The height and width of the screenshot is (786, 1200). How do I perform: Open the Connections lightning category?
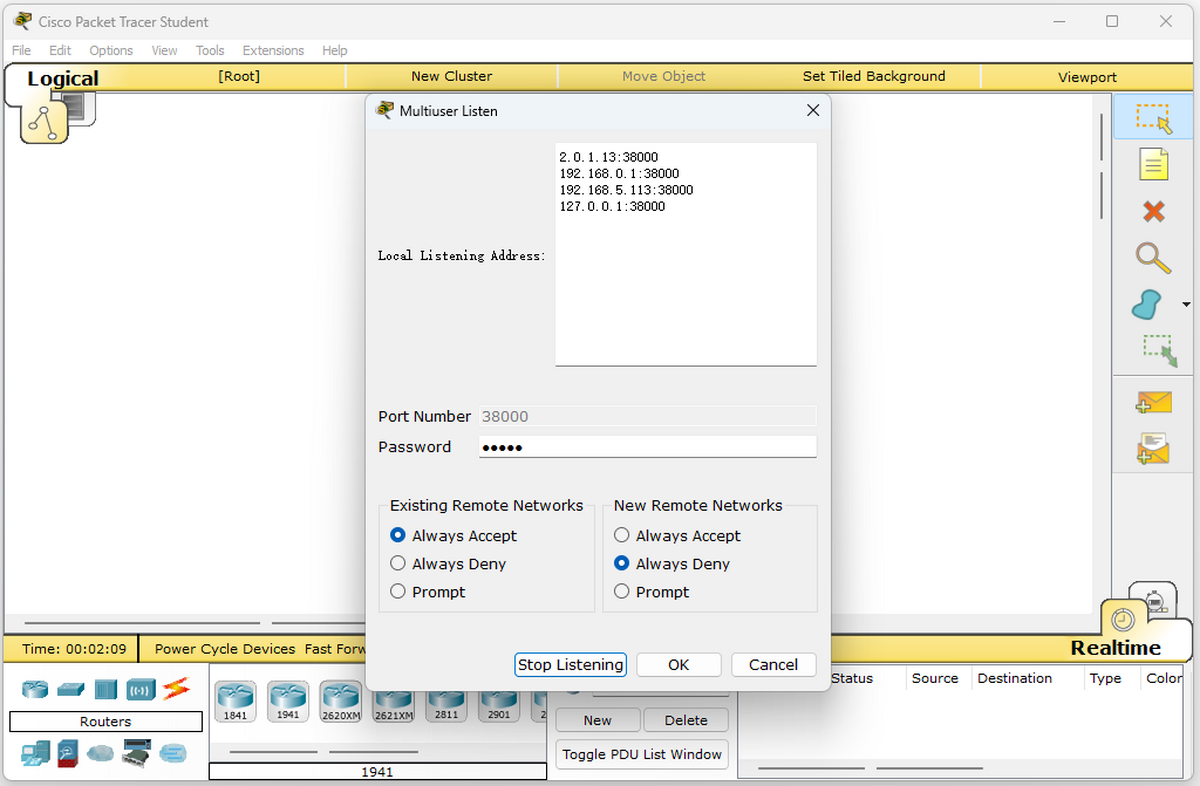coord(176,688)
